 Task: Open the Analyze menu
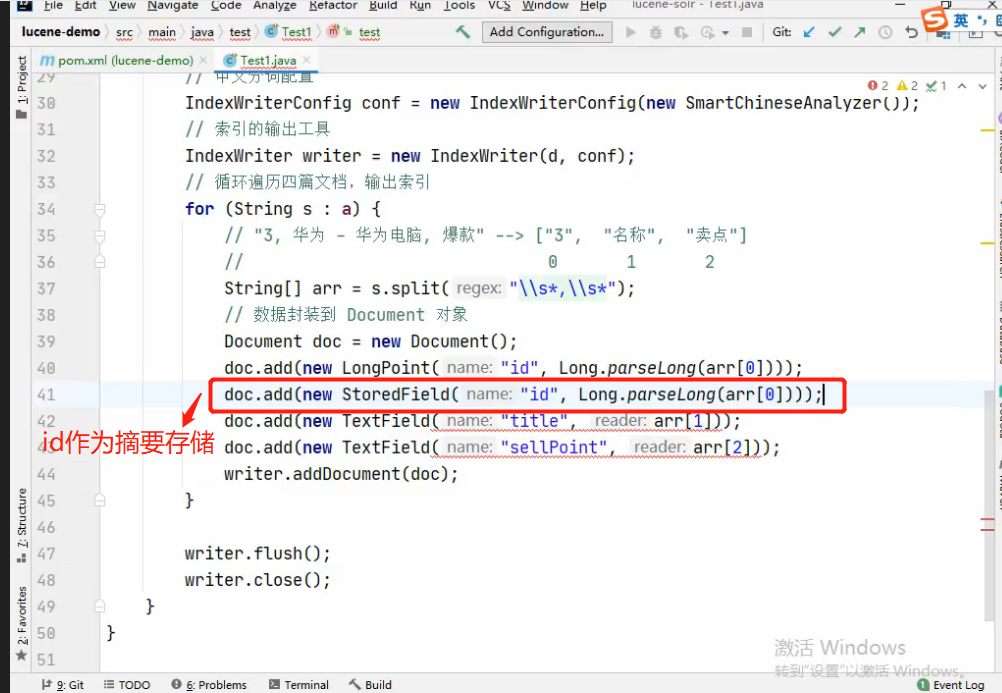coord(275,5)
